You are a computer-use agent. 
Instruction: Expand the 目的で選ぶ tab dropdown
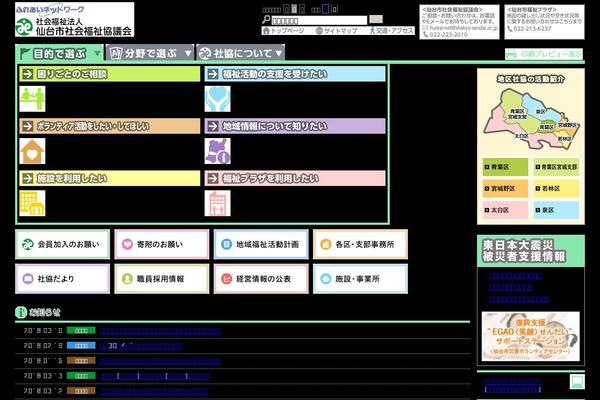click(96, 53)
